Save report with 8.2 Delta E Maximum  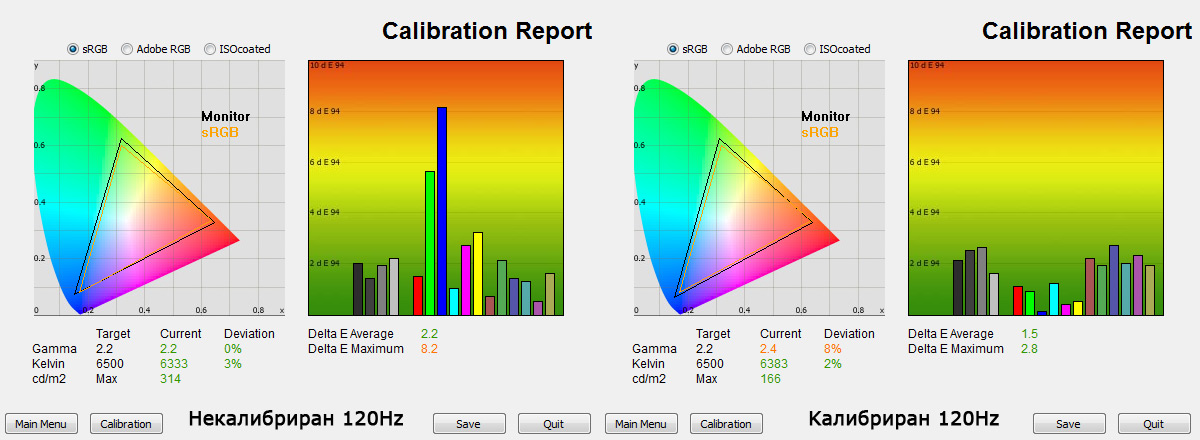[x=469, y=424]
